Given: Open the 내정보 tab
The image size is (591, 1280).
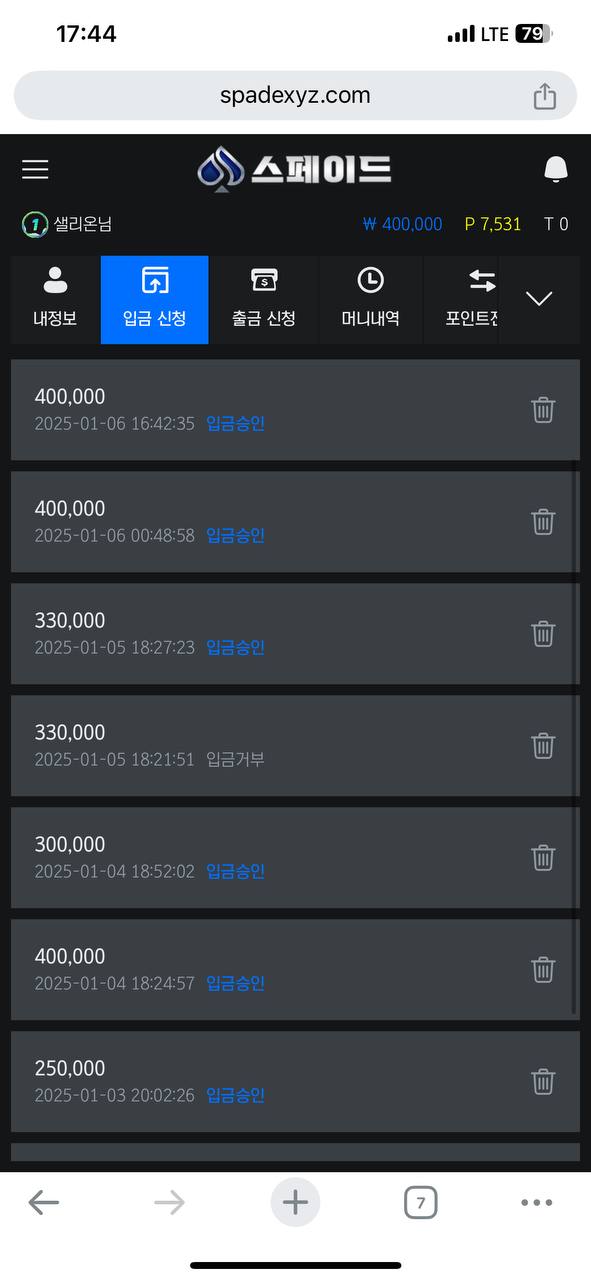Looking at the screenshot, I should point(55,300).
